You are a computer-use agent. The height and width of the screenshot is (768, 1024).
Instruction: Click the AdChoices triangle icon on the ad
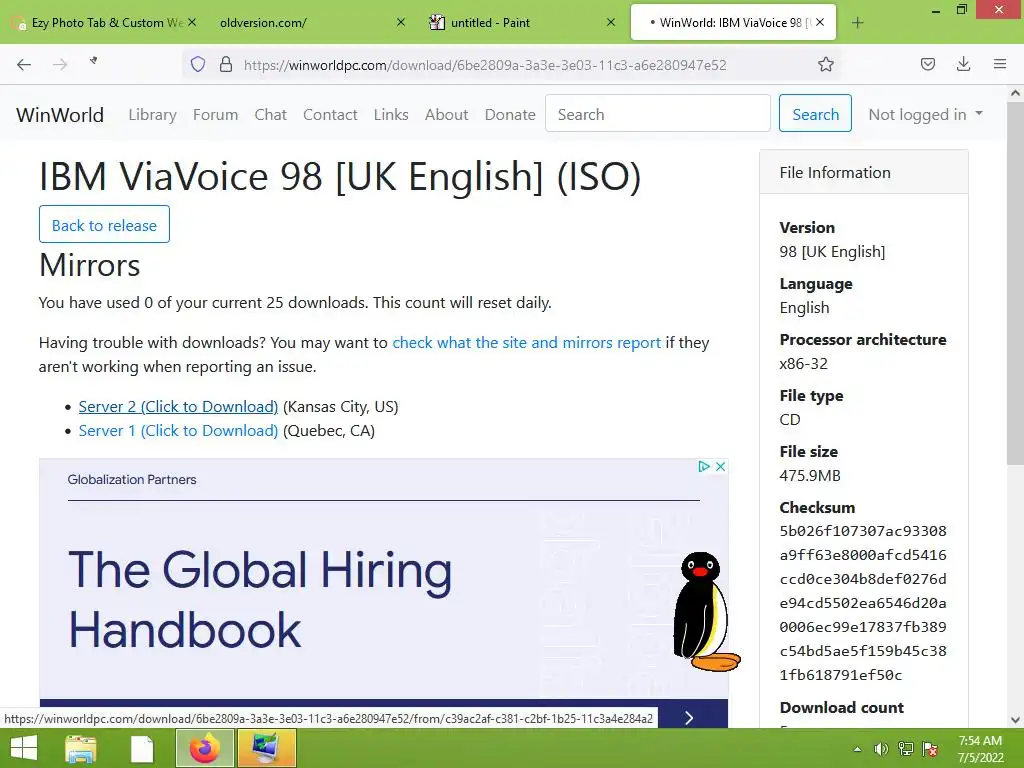tap(704, 466)
